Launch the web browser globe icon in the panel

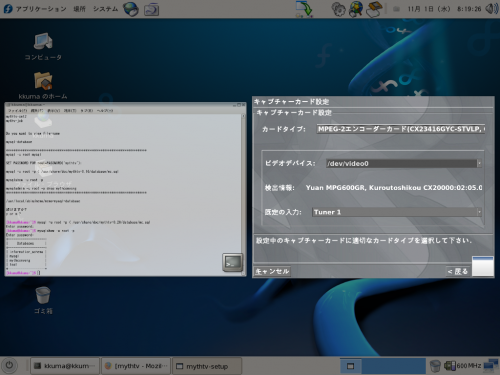pos(131,9)
